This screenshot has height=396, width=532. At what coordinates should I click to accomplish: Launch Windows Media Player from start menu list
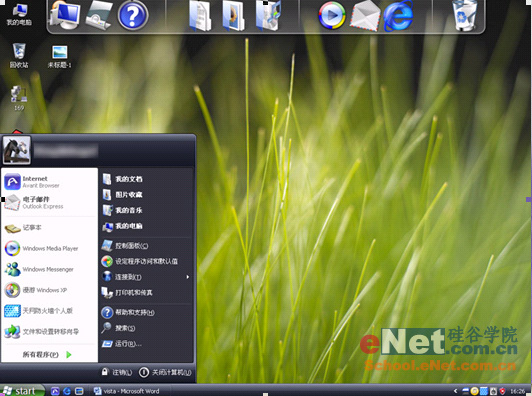(49, 248)
